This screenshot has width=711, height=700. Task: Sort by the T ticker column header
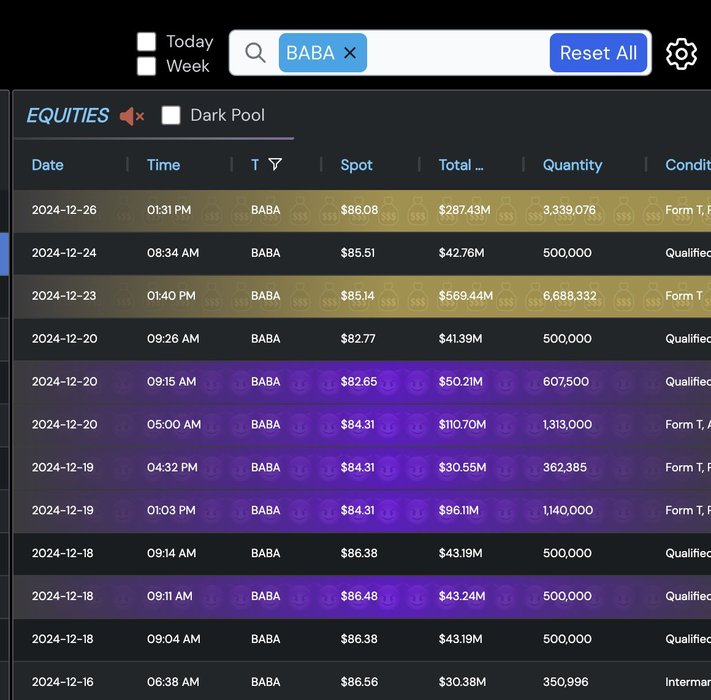255,165
